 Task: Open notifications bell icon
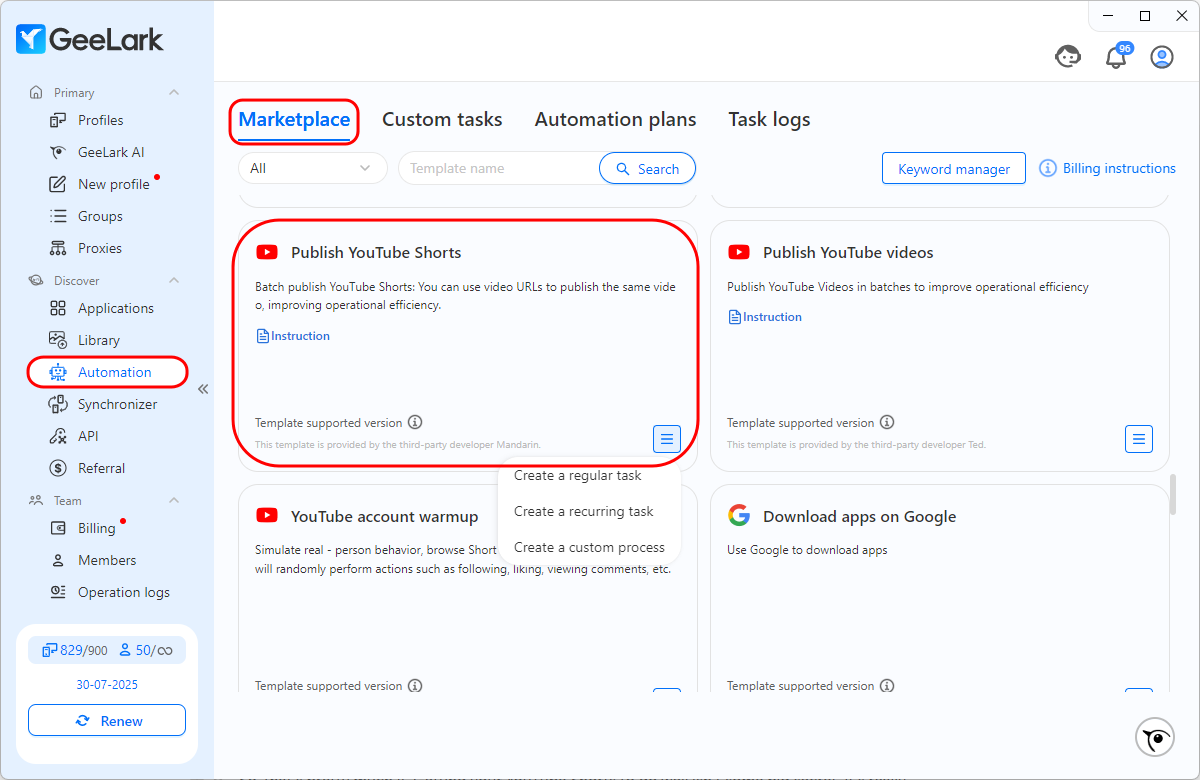(x=1116, y=57)
